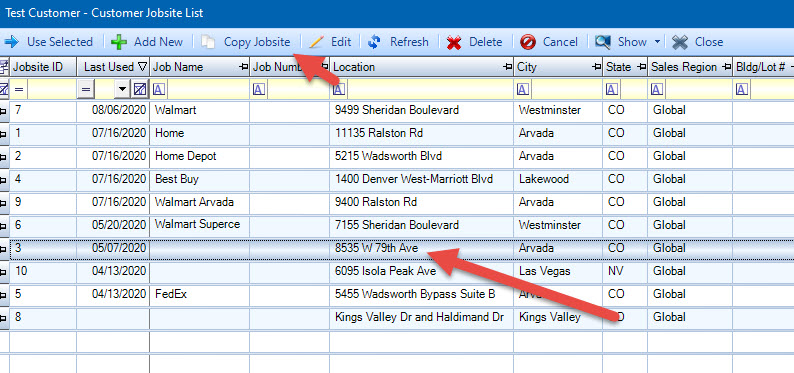Pin the Location column

507,67
